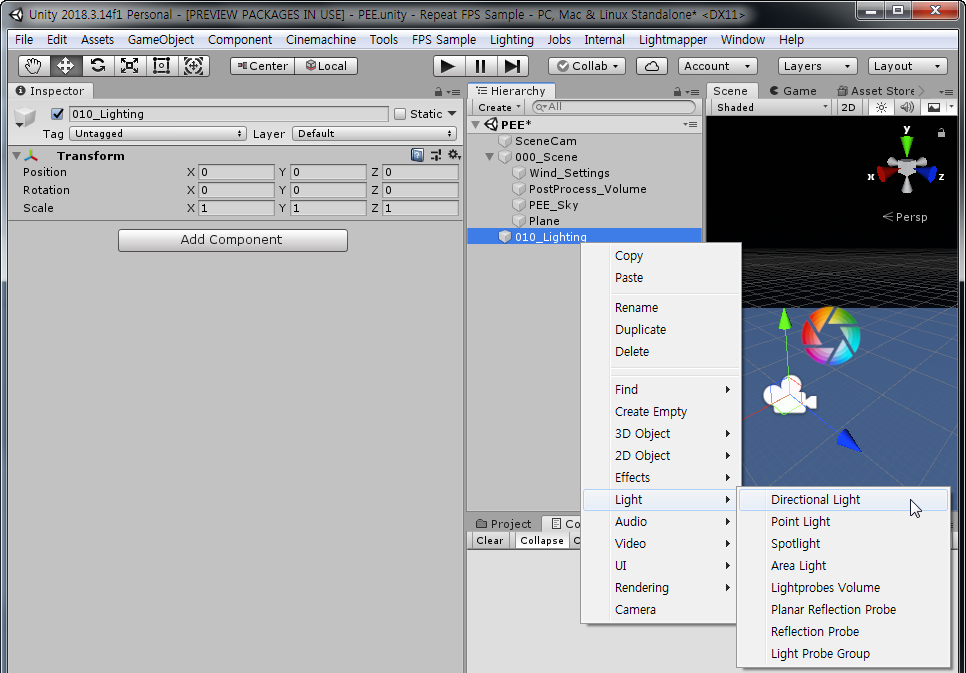Viewport: 966px width, 673px height.
Task: Toggle the Inspector lock icon
Action: tap(439, 92)
